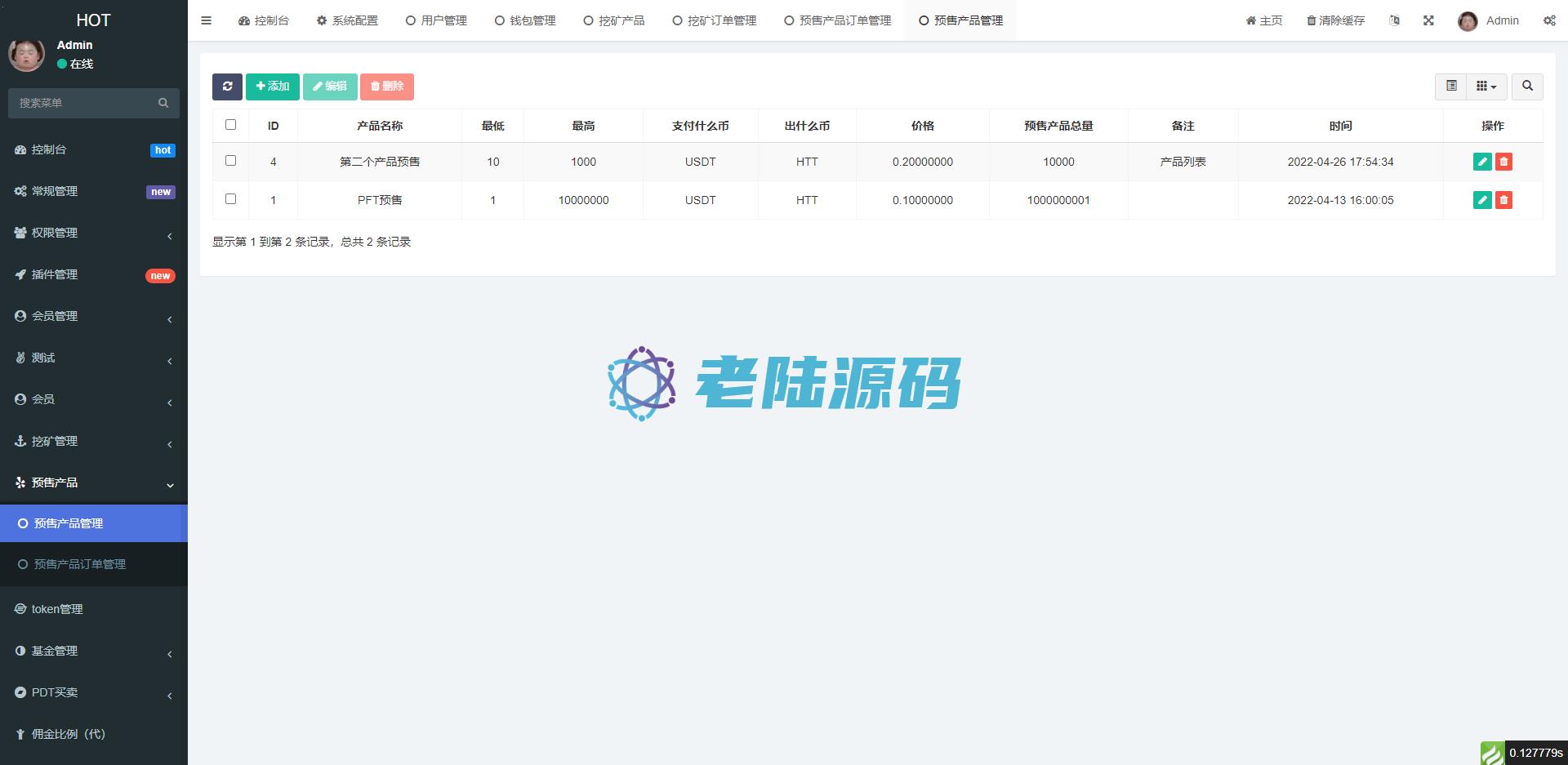
Task: Click the red delete icon for PFT预售 row
Action: click(1503, 200)
